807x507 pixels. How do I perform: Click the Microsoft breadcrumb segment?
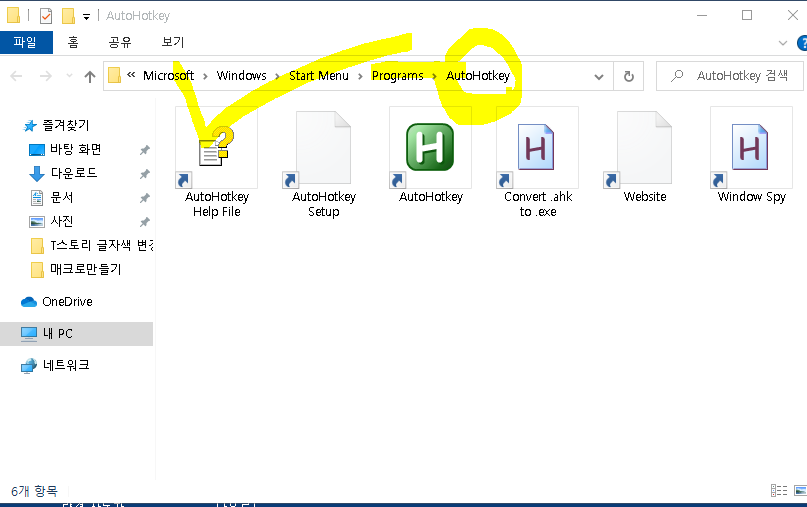pyautogui.click(x=168, y=76)
